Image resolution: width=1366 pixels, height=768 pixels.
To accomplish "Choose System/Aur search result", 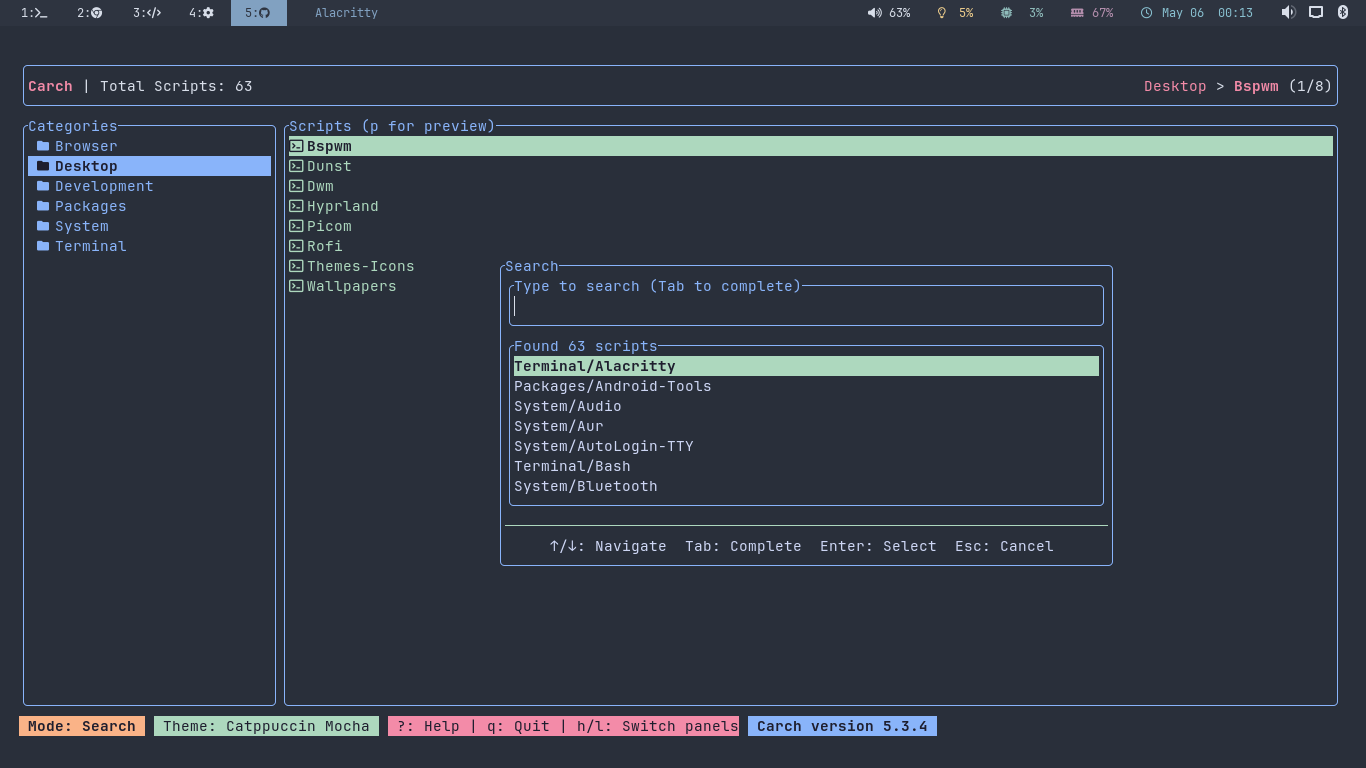I will click(806, 426).
